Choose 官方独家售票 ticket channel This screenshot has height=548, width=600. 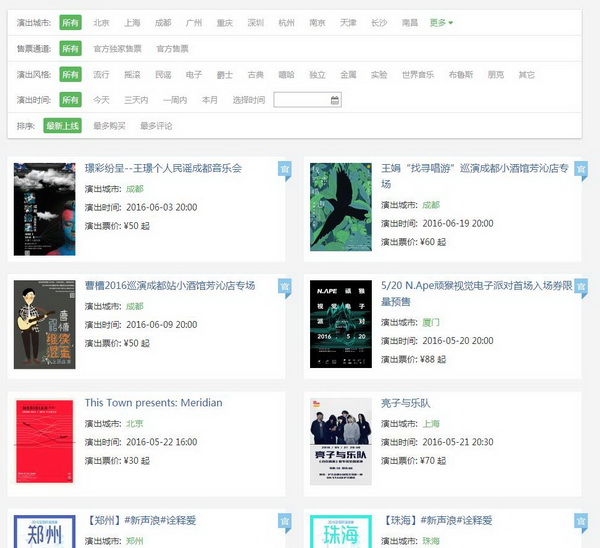point(117,49)
